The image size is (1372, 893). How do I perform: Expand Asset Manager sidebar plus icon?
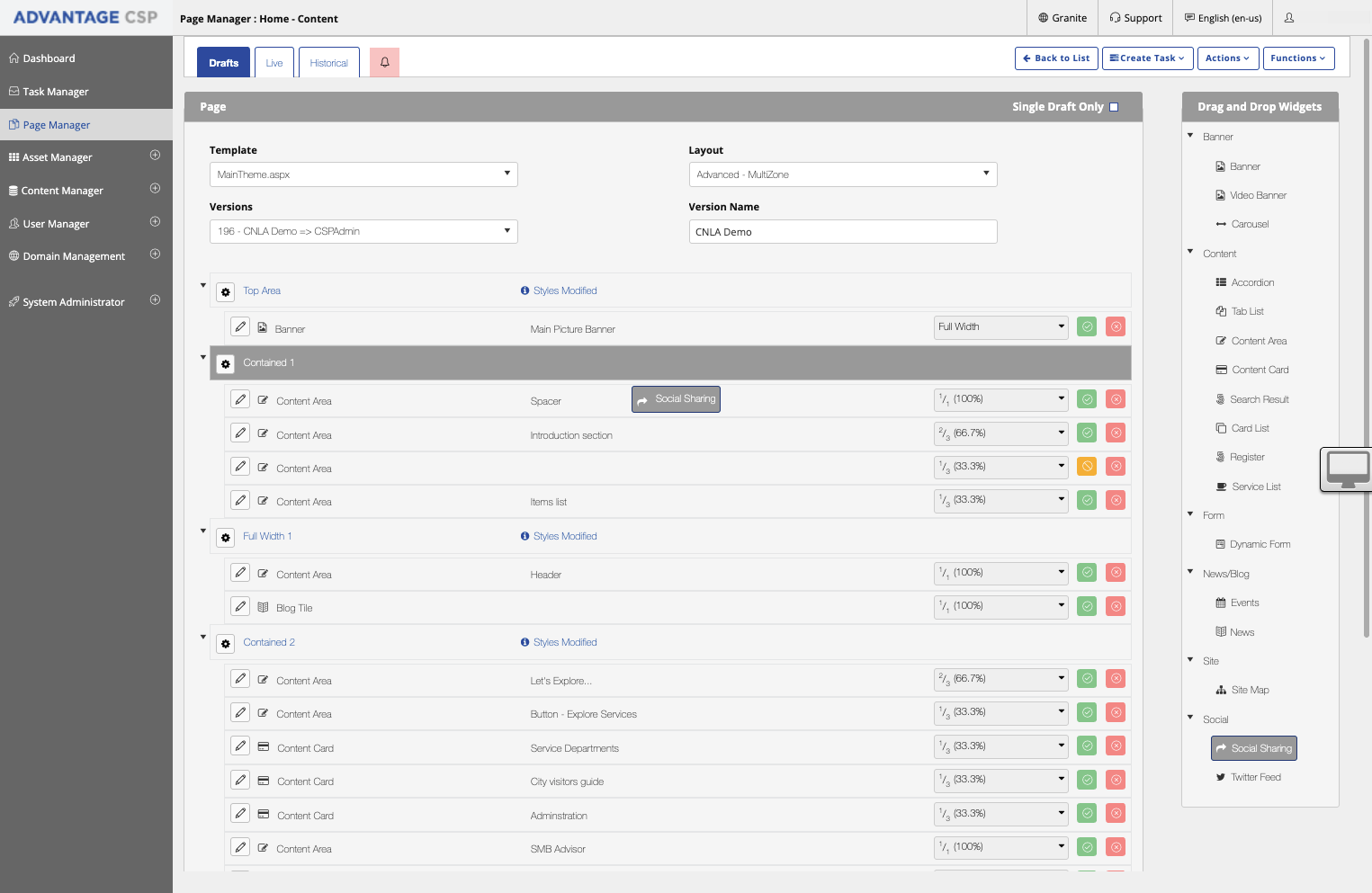(x=155, y=156)
